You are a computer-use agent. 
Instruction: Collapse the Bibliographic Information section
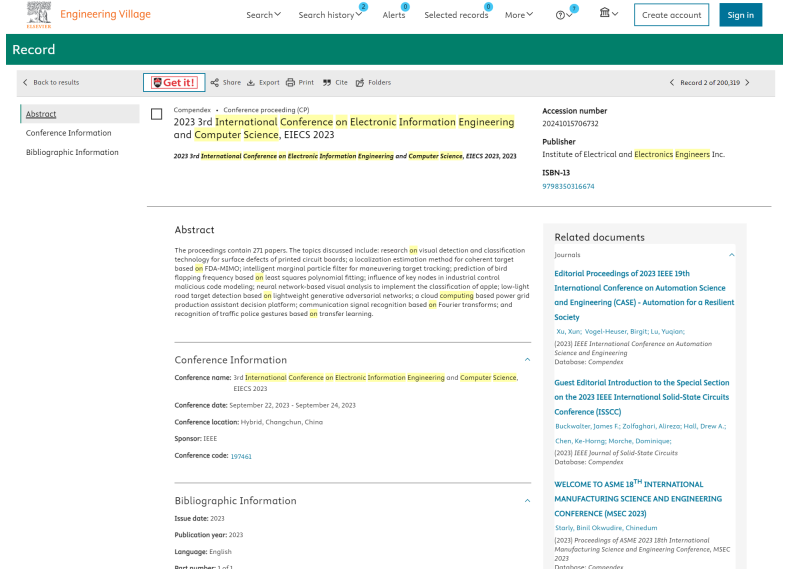click(x=527, y=501)
